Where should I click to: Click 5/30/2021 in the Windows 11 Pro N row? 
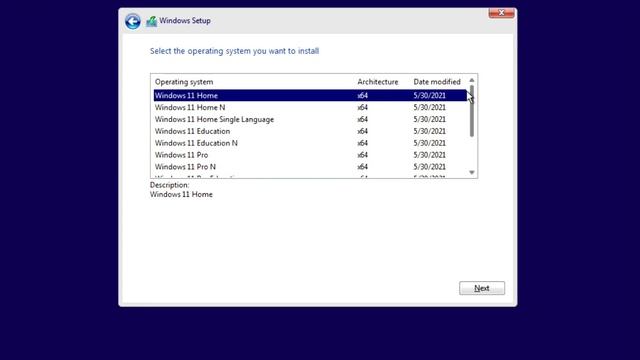(x=429, y=167)
